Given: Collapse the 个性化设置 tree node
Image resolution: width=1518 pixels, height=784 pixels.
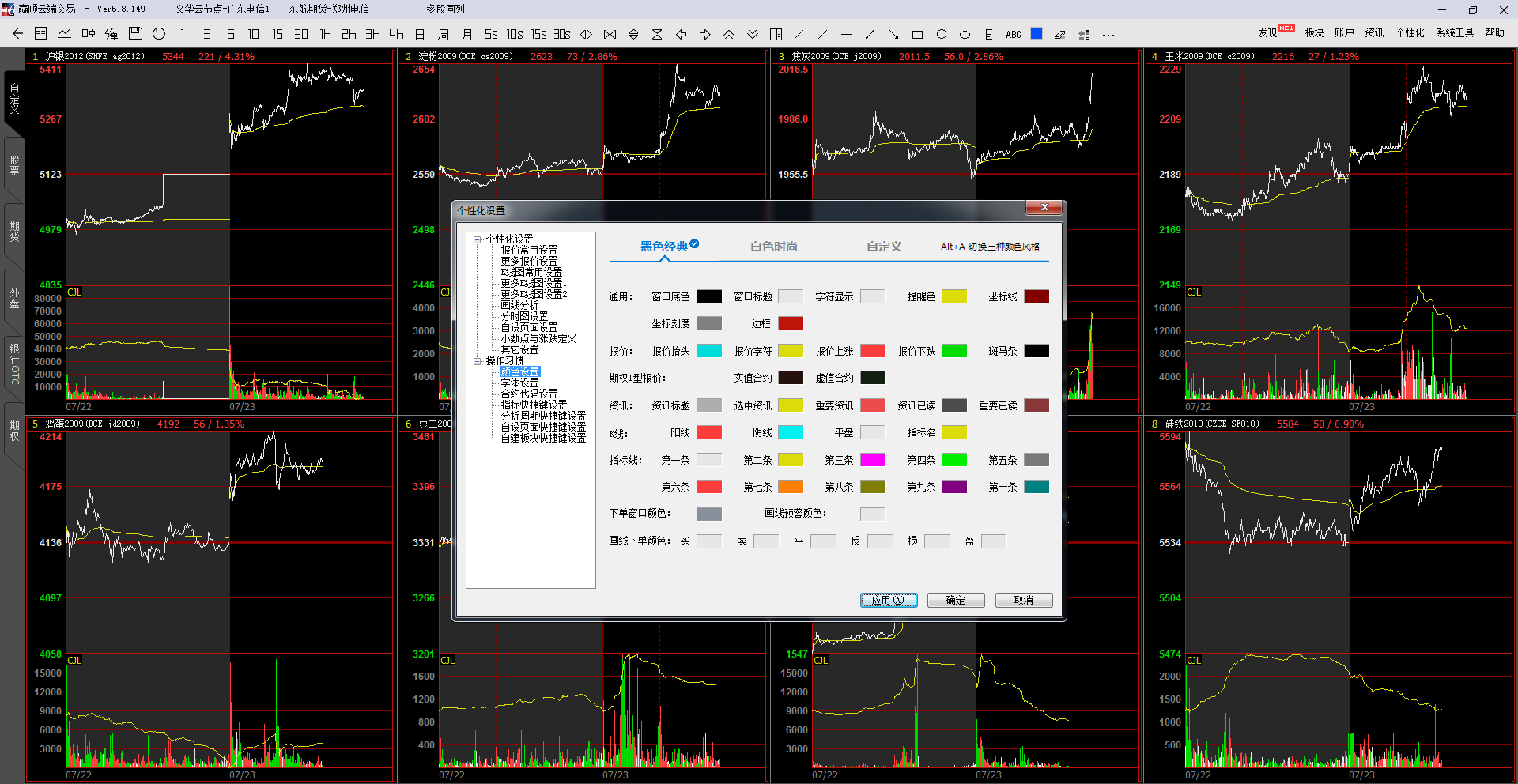Looking at the screenshot, I should pos(478,239).
